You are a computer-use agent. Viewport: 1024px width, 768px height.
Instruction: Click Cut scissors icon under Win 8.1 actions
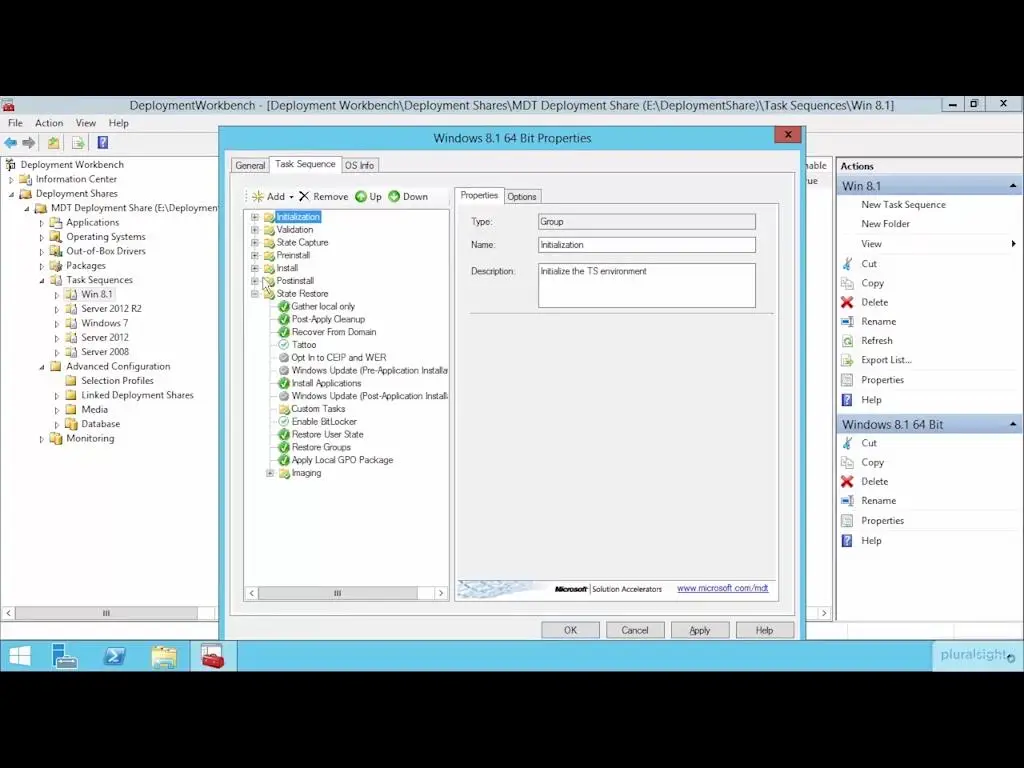point(847,264)
